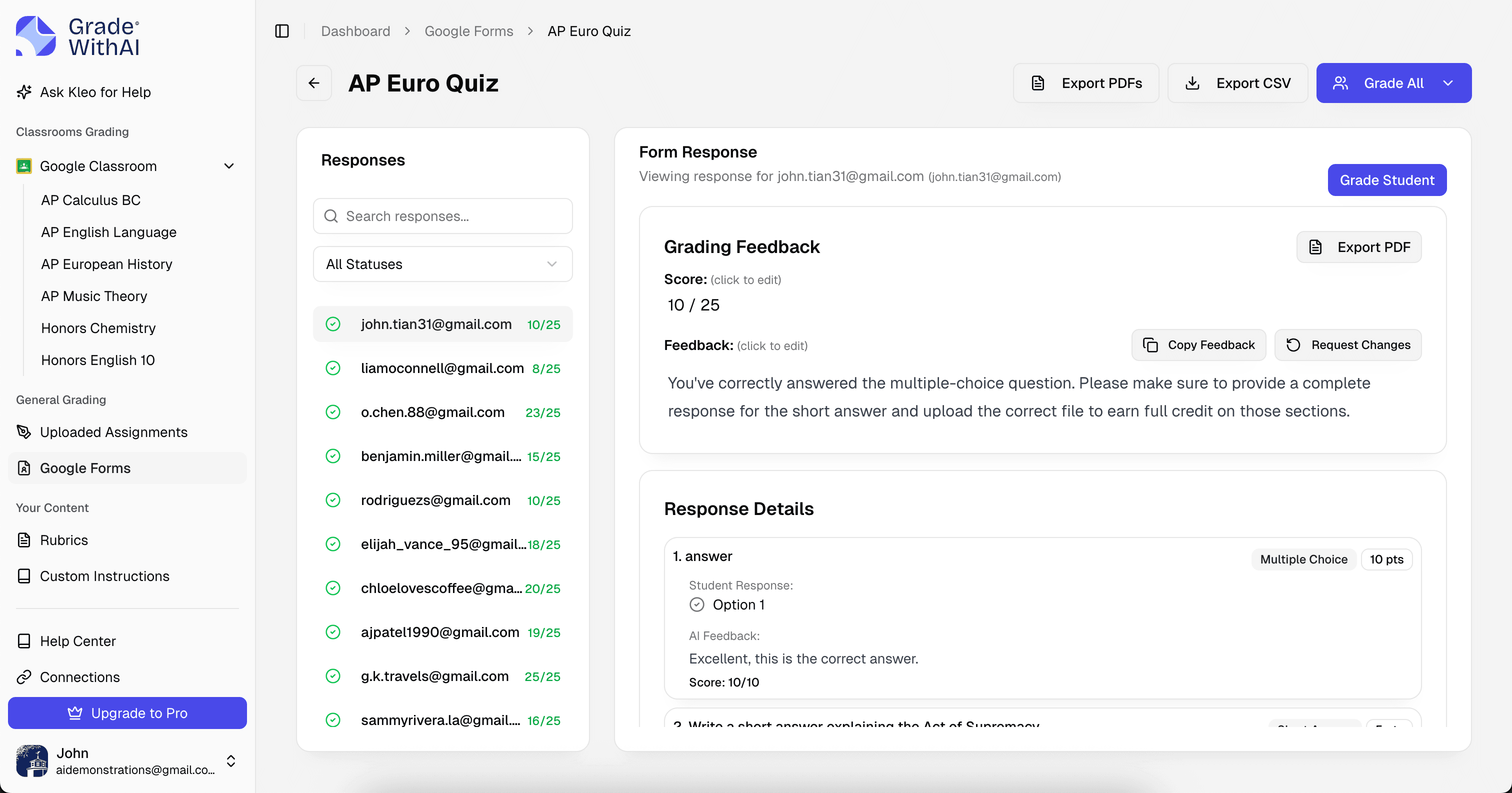Open the Dashboard breadcrumb

(x=355, y=31)
